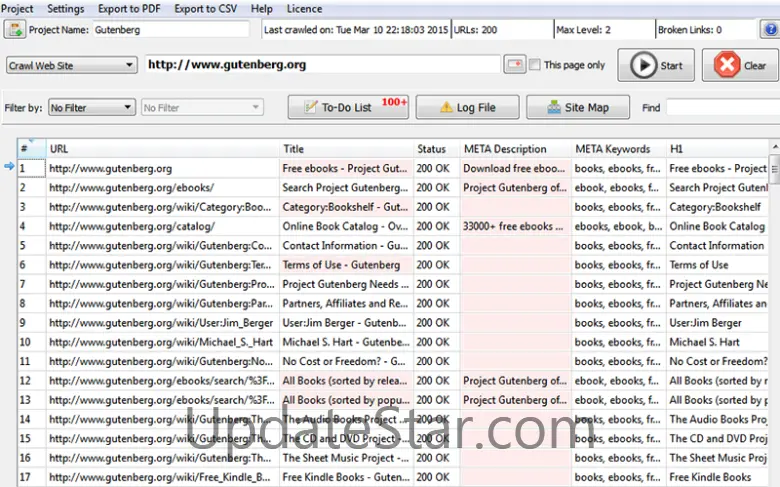The width and height of the screenshot is (780, 487).
Task: Click the Max Level: 2 status field
Action: point(604,30)
